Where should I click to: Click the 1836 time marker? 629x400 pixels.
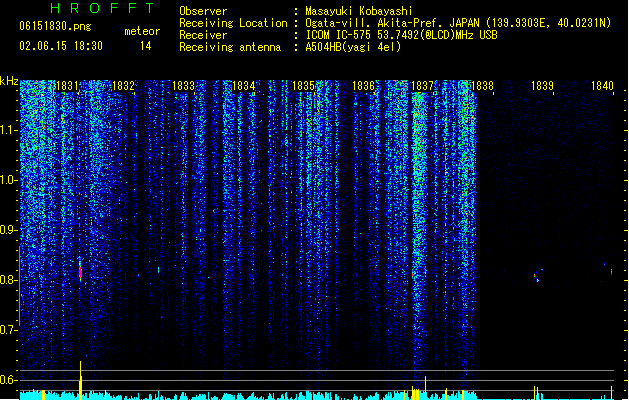(363, 86)
